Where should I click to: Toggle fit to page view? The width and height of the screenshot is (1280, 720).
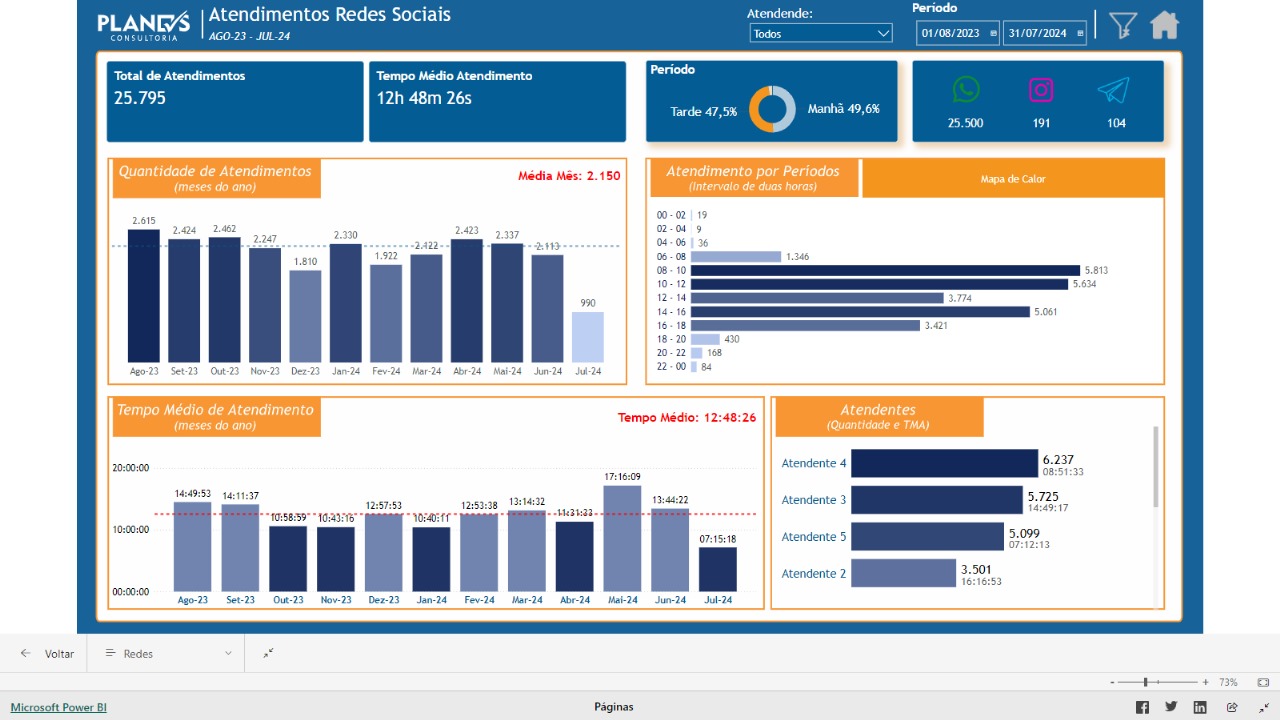pyautogui.click(x=1263, y=682)
